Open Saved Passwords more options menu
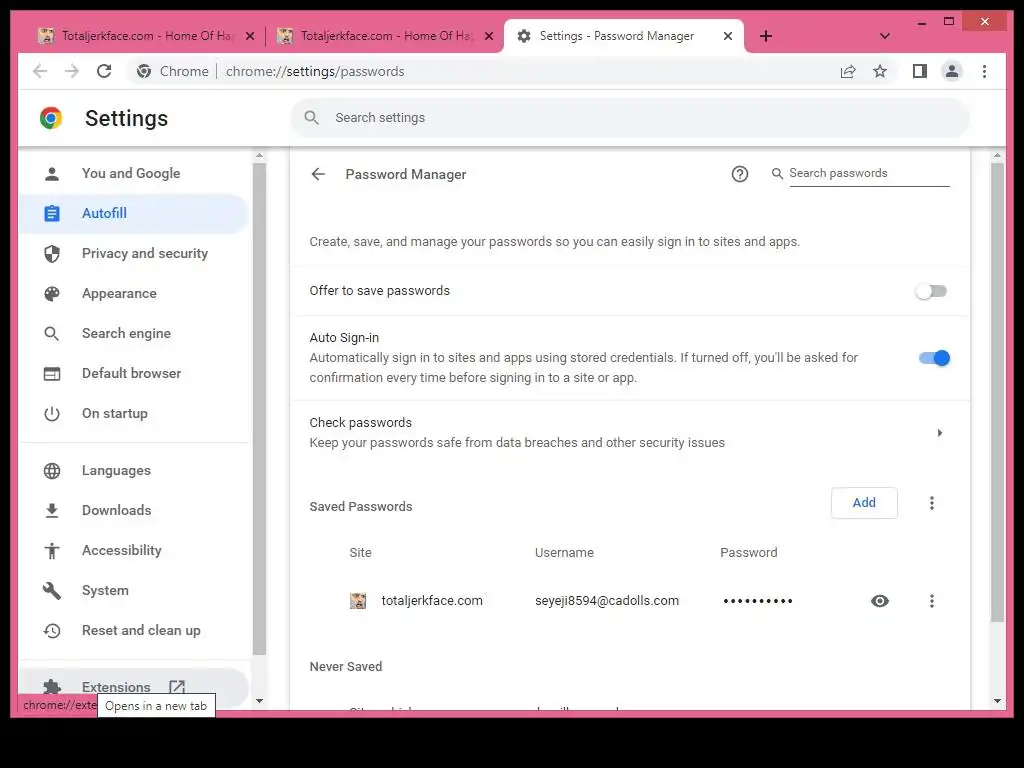Screen dimensions: 1024x768 (x=932, y=503)
